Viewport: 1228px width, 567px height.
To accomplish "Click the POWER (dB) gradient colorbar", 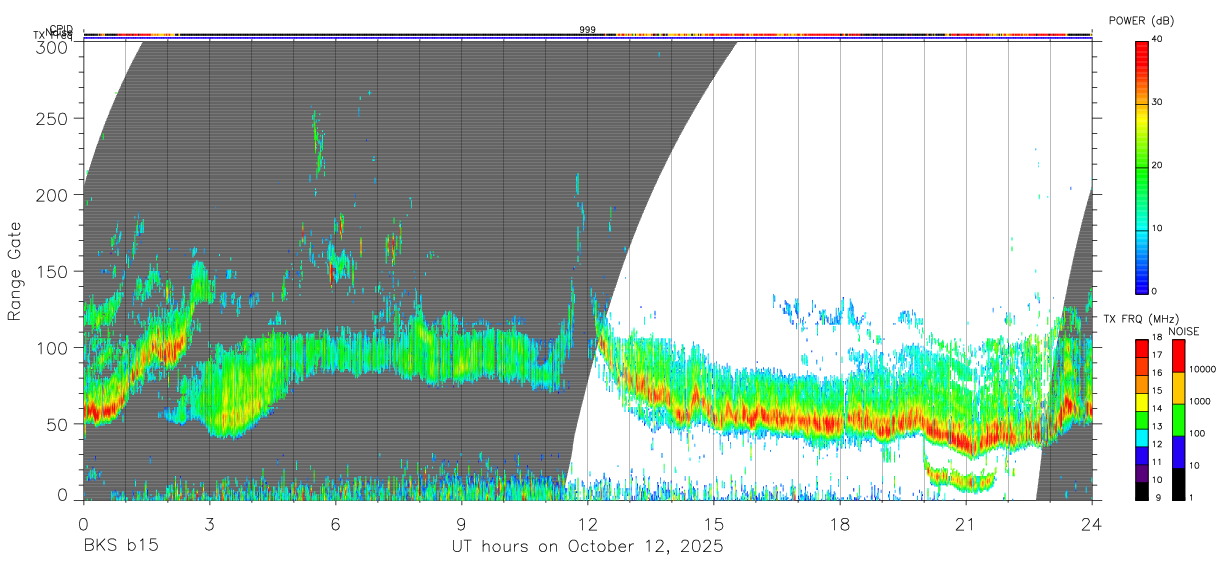I will click(1142, 166).
